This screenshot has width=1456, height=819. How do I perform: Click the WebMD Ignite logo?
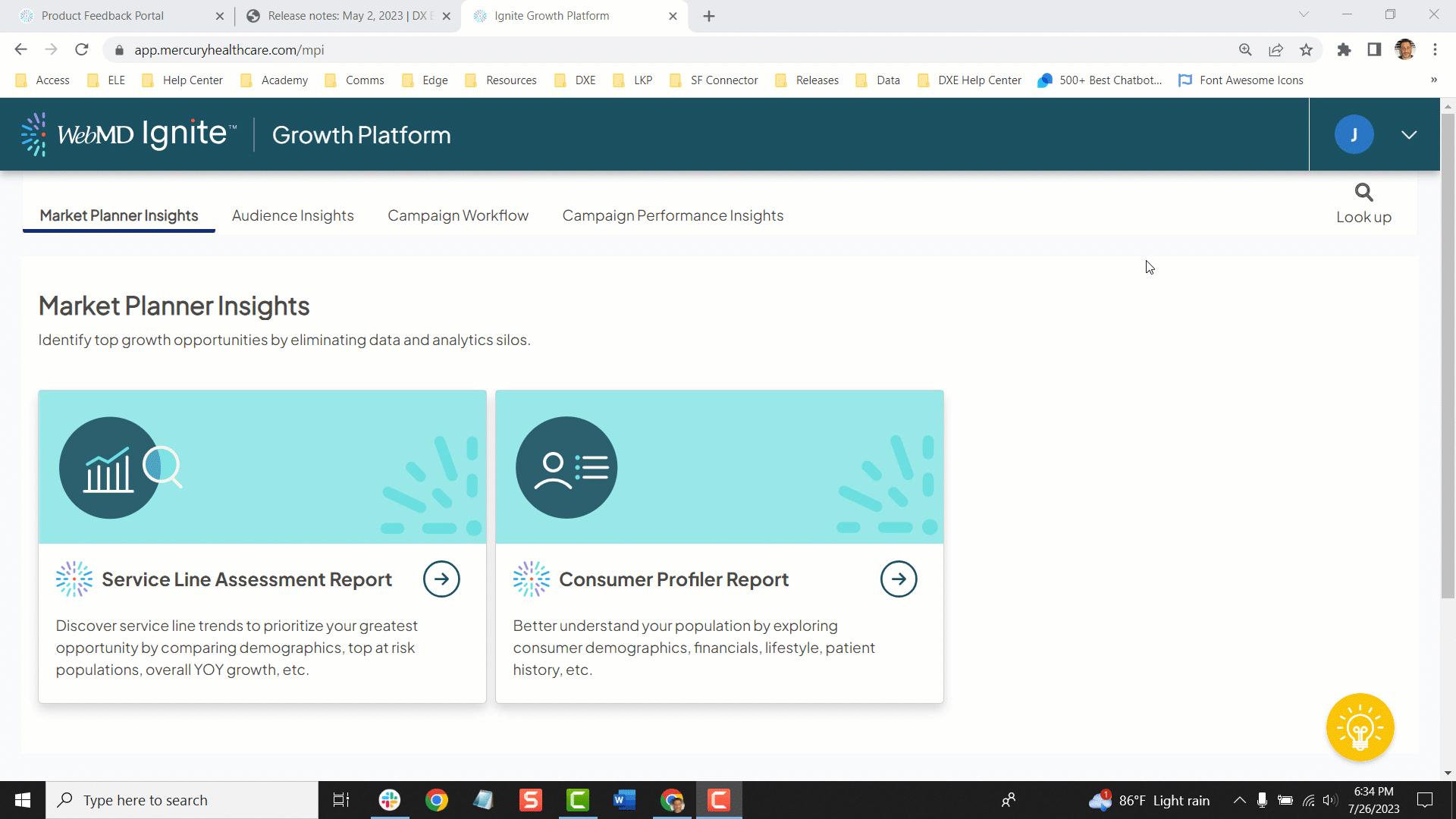click(x=129, y=135)
